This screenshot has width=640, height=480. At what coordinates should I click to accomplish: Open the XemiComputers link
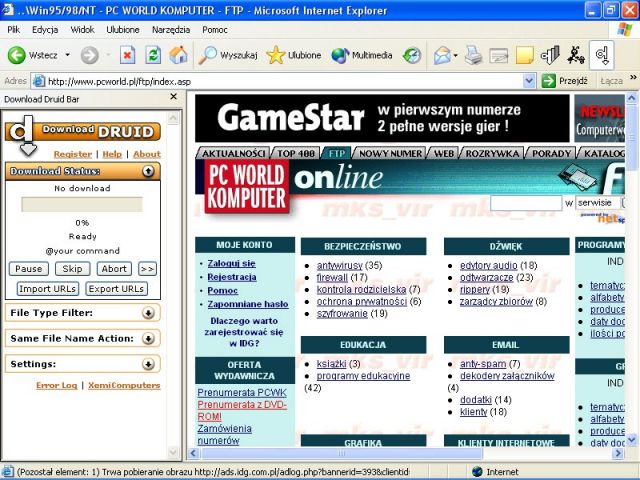point(124,385)
